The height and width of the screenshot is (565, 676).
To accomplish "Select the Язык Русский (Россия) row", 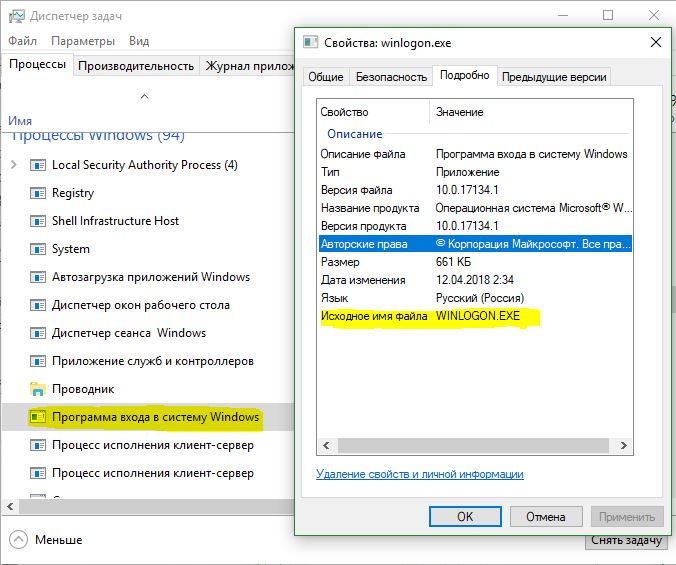I will 475,298.
